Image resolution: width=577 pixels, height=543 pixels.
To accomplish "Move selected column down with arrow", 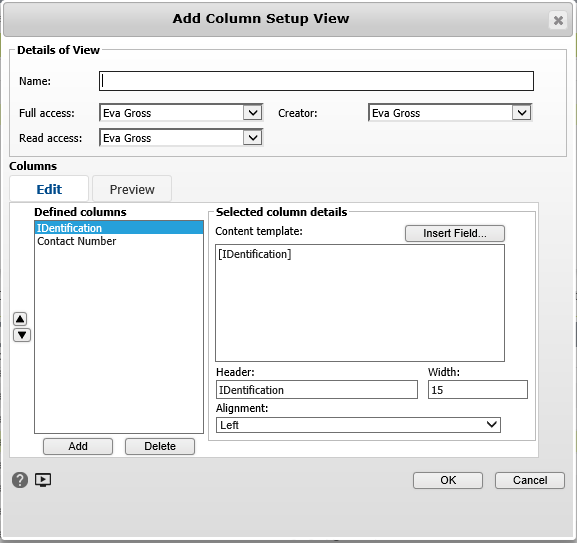I will tap(22, 335).
